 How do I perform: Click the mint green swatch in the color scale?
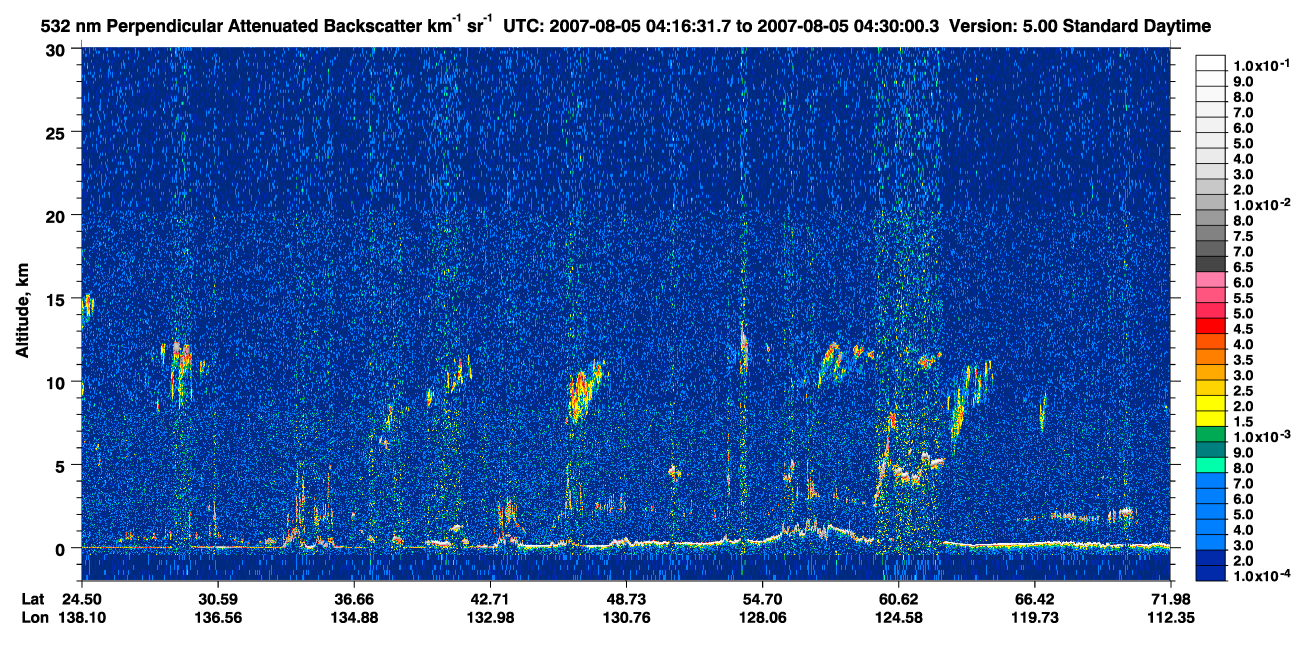click(1210, 463)
